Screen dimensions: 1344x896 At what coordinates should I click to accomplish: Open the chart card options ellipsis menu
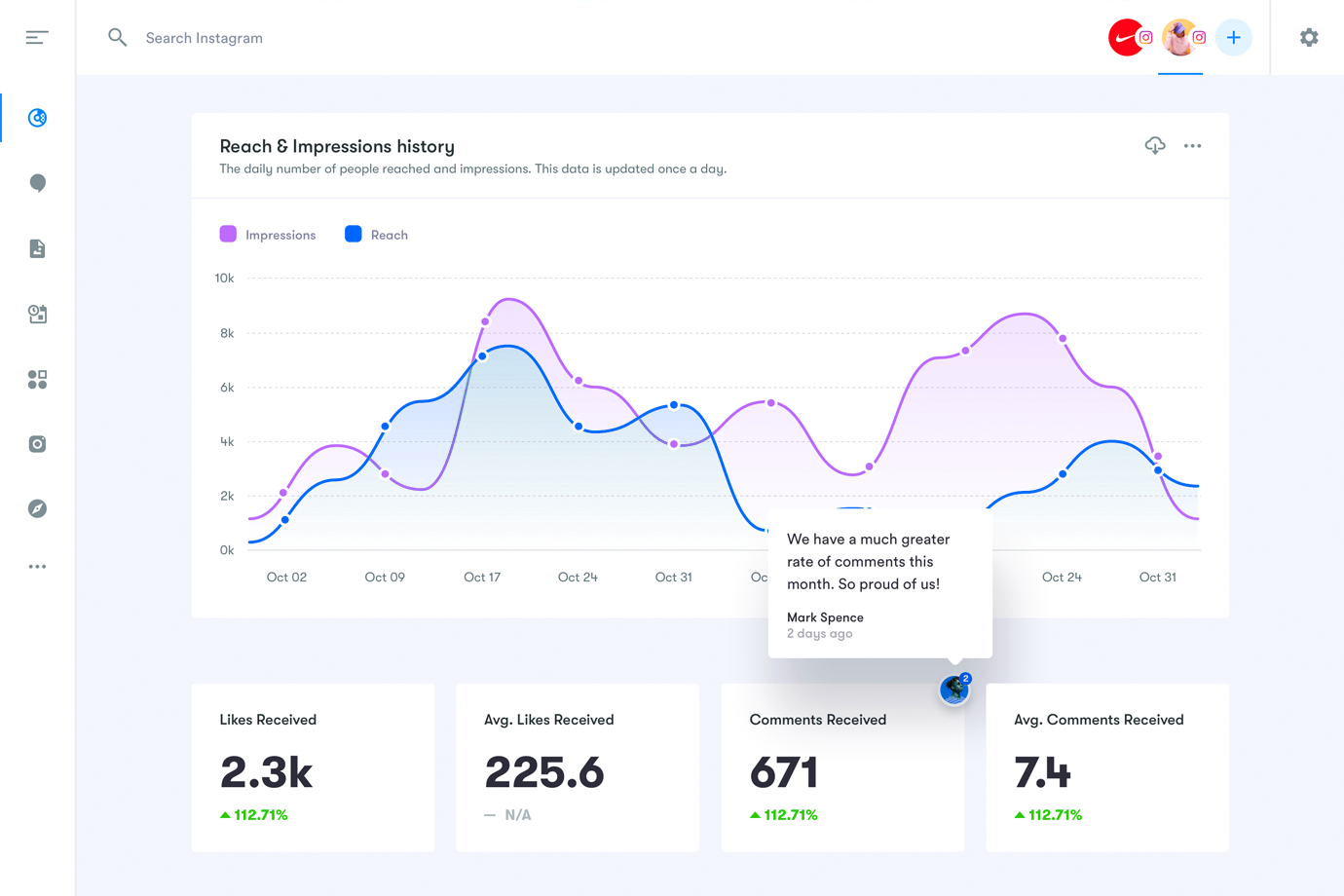pos(1192,146)
